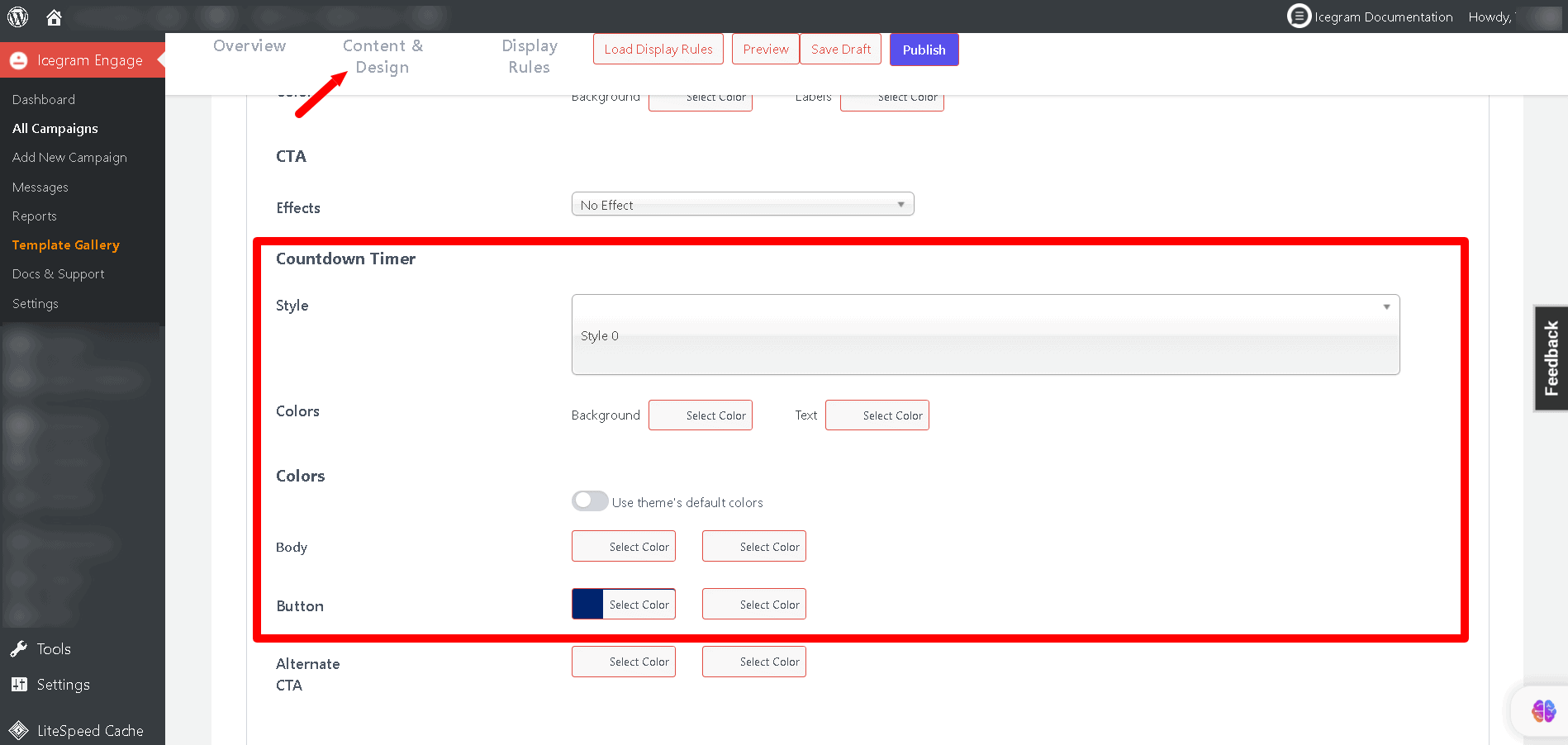Open the sidebar Settings sliders icon

click(x=19, y=684)
